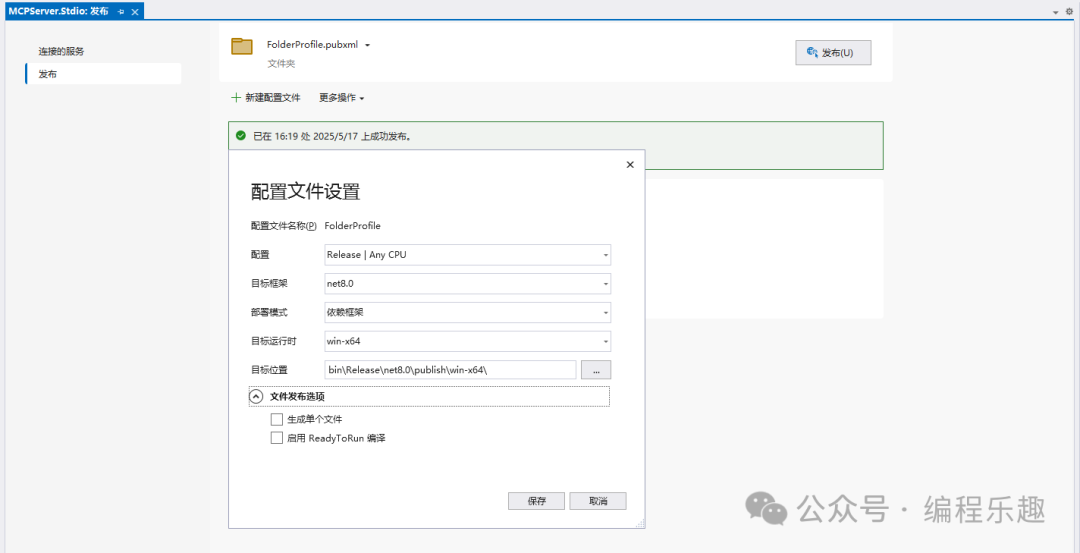Close the MCPServer.Stdio publish tab
The height and width of the screenshot is (553, 1080).
(134, 12)
